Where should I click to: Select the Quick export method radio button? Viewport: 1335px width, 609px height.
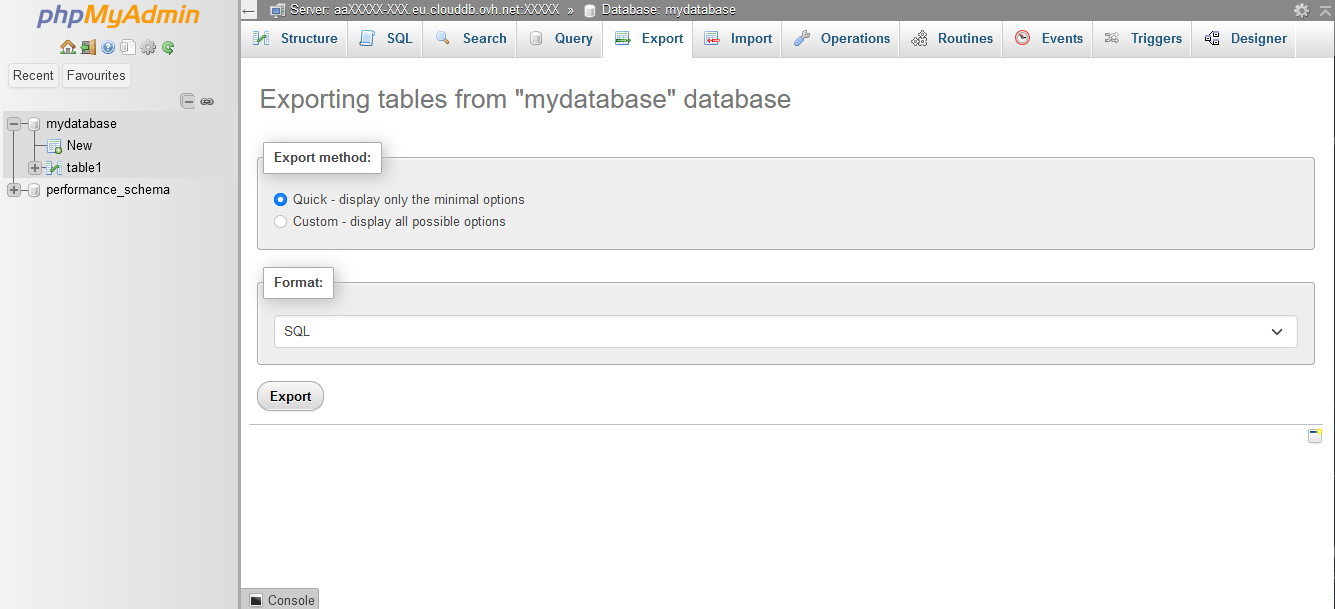280,199
